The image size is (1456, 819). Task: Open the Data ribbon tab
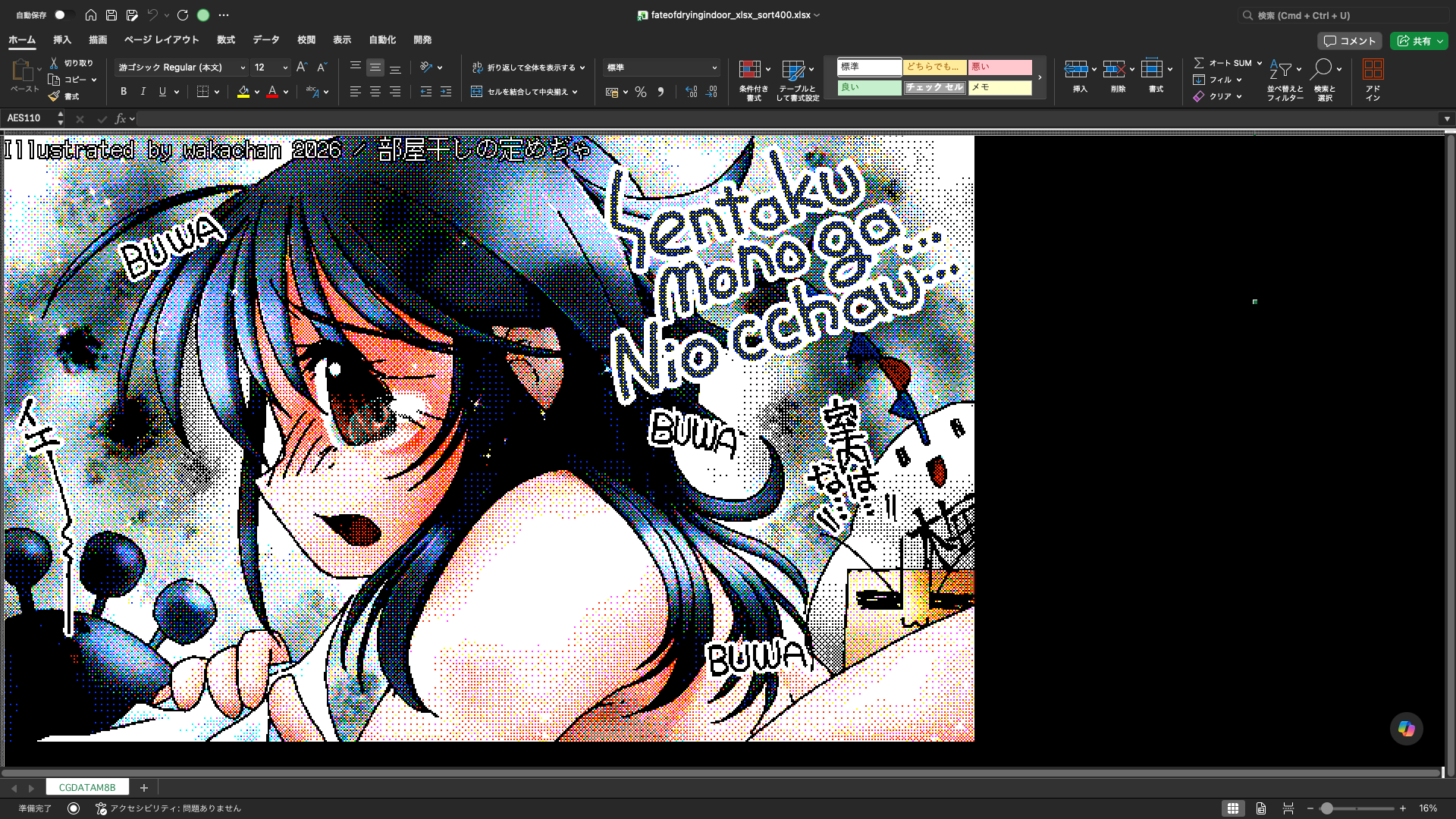click(266, 39)
